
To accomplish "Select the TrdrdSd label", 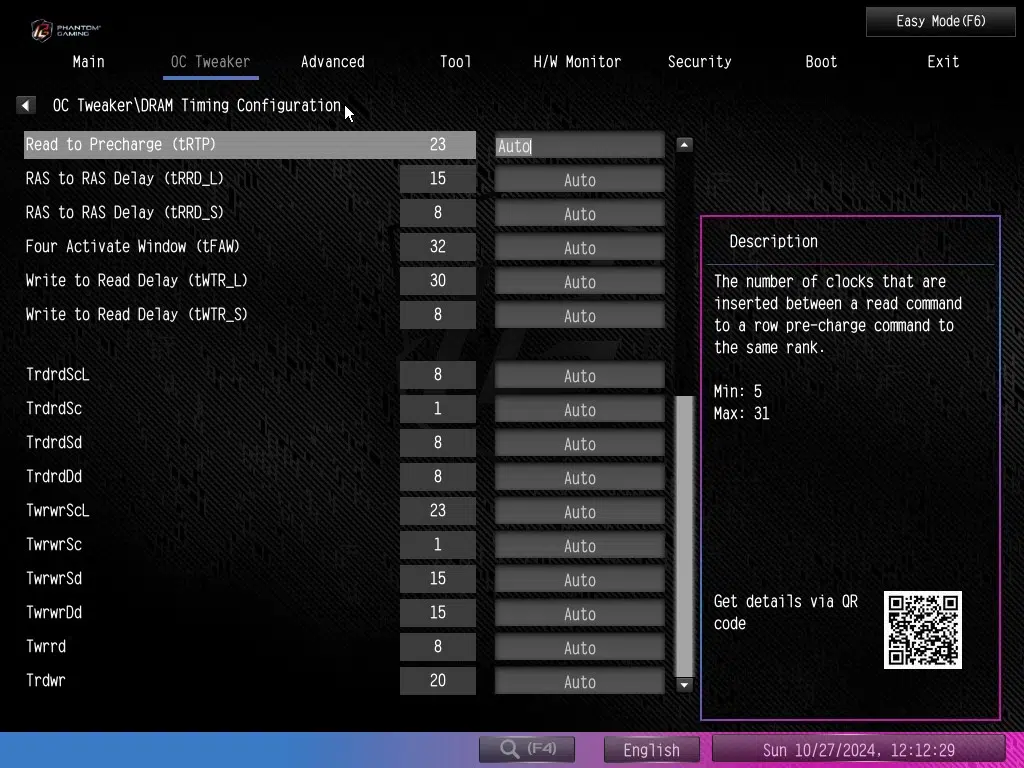I will pyautogui.click(x=54, y=442).
